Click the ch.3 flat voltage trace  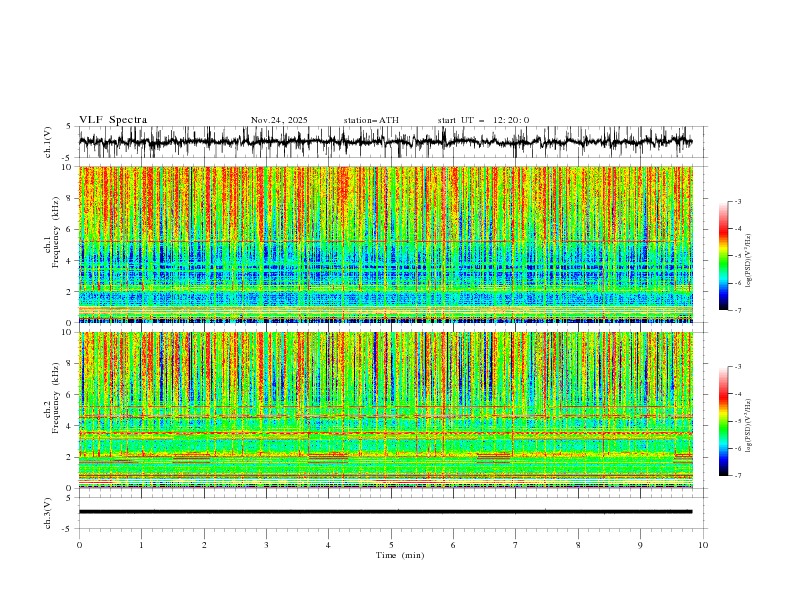point(386,512)
